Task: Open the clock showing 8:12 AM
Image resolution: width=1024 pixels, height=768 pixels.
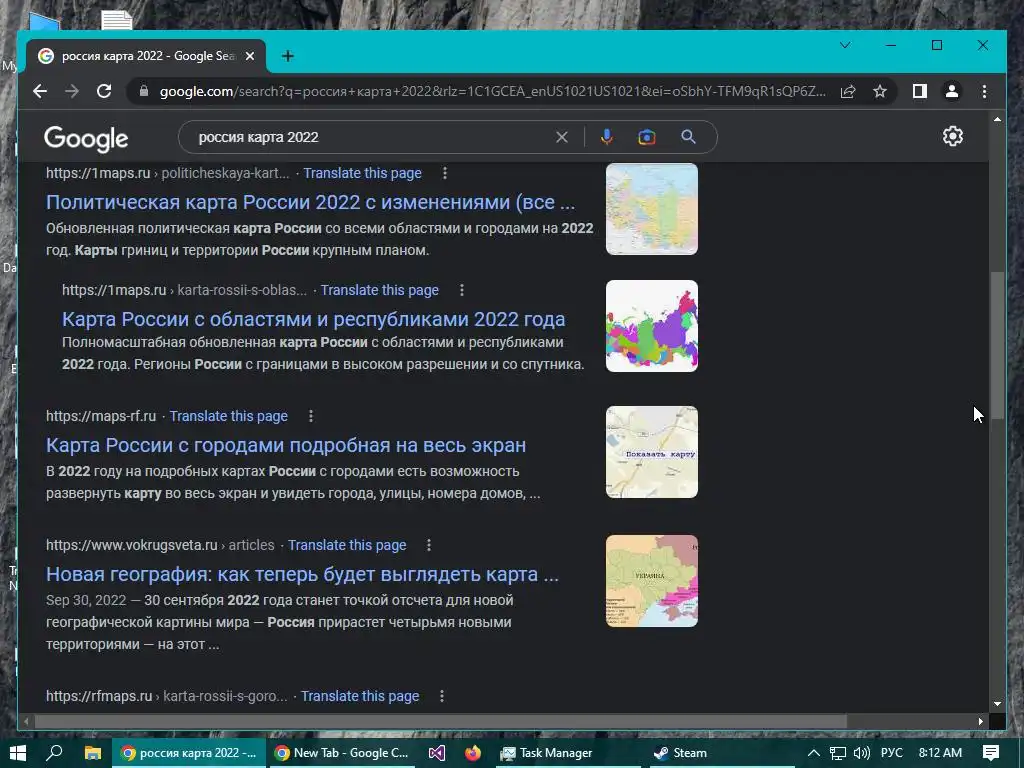Action: click(940, 753)
